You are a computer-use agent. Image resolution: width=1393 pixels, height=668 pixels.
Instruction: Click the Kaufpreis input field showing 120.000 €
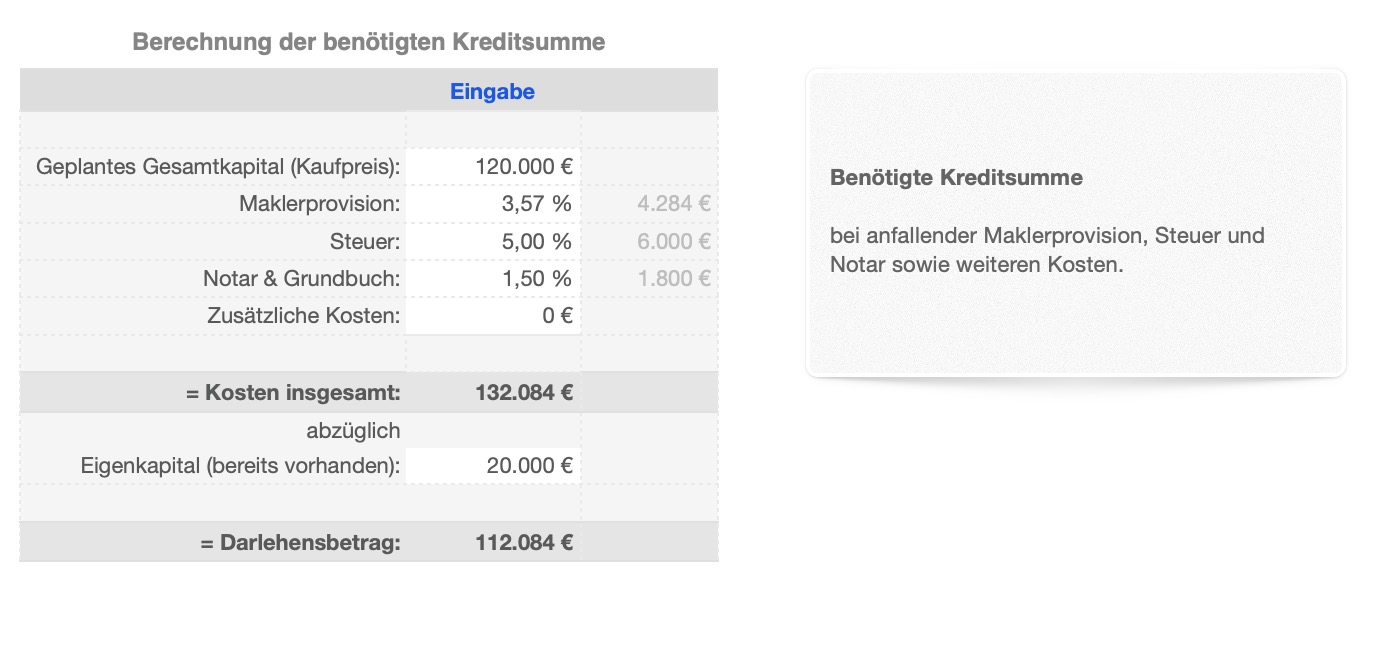point(494,167)
